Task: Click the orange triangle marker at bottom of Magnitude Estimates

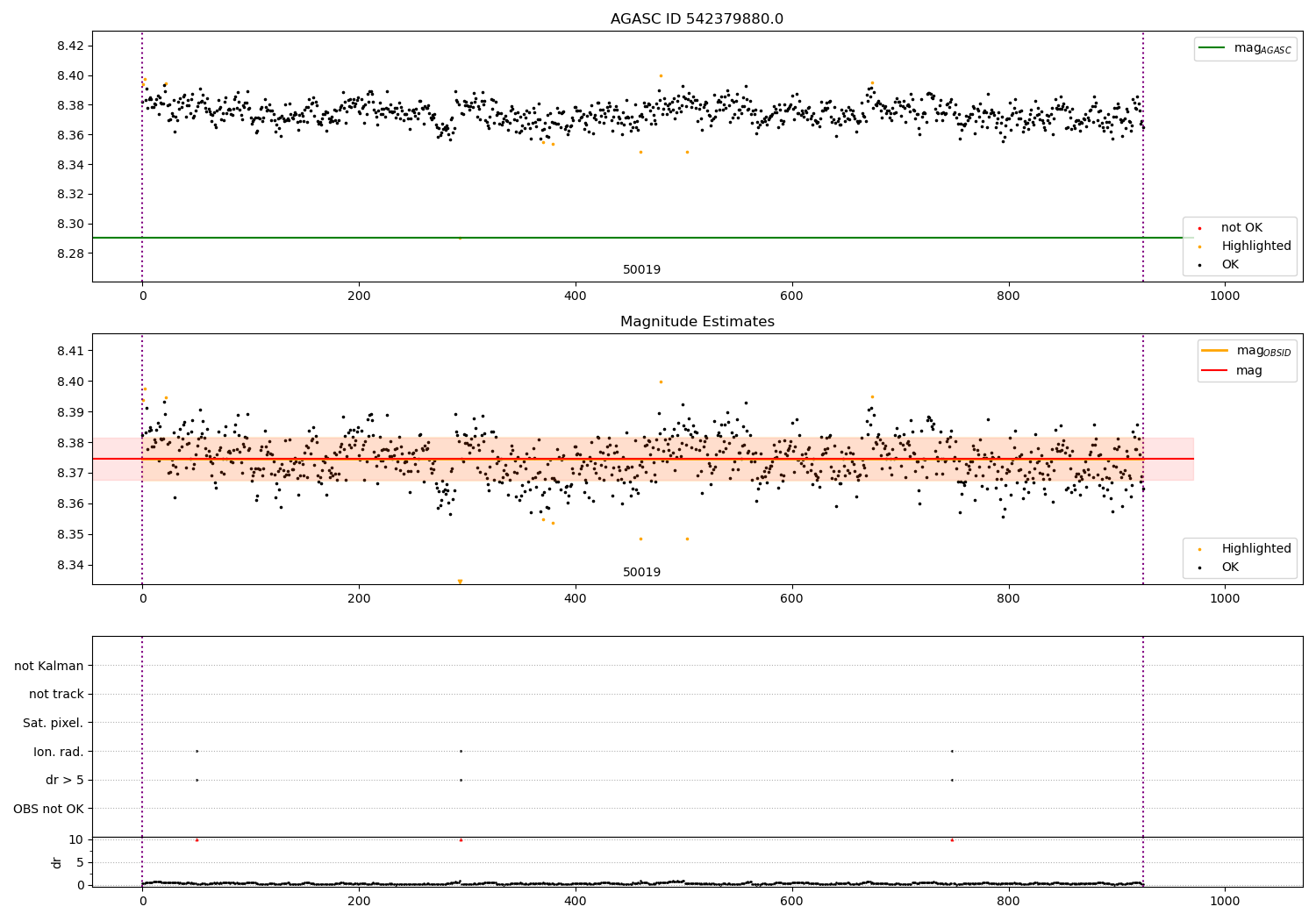Action: tap(460, 582)
